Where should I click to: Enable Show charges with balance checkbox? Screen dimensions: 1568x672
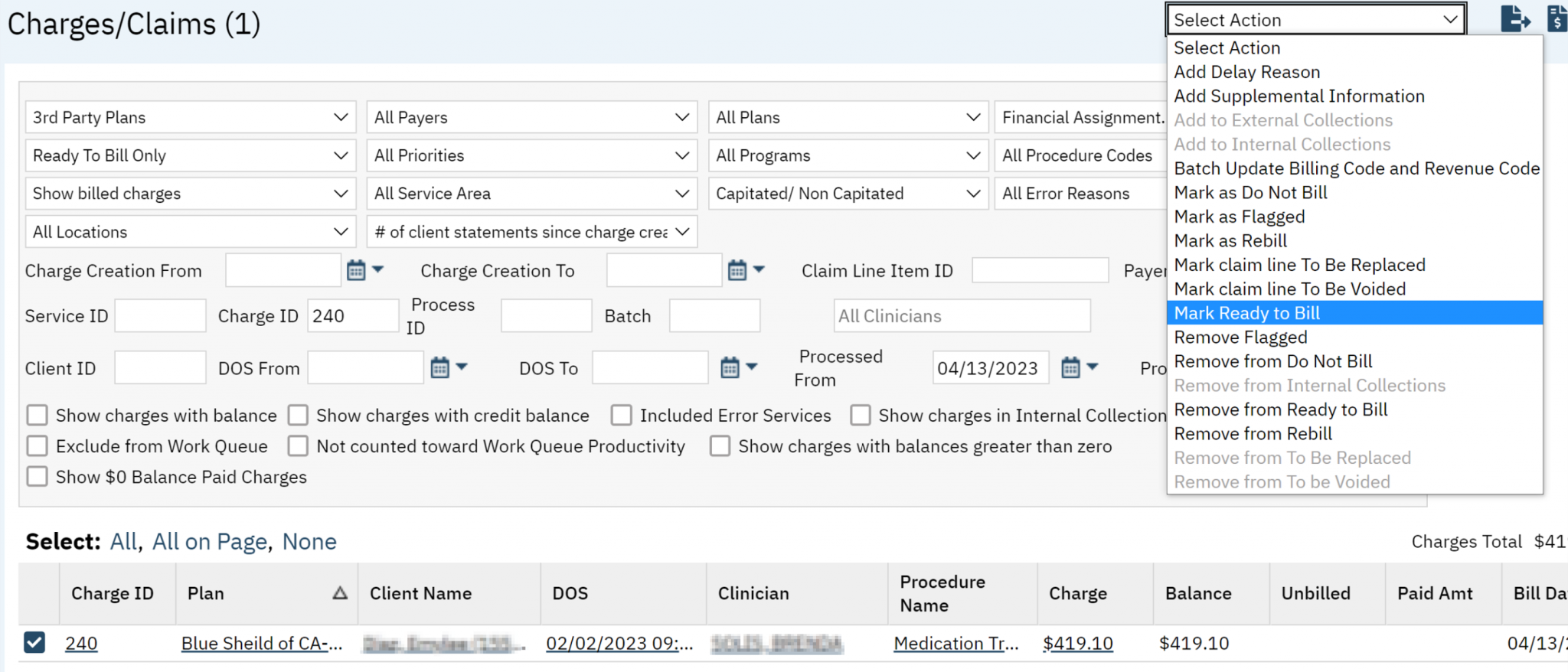coord(37,416)
